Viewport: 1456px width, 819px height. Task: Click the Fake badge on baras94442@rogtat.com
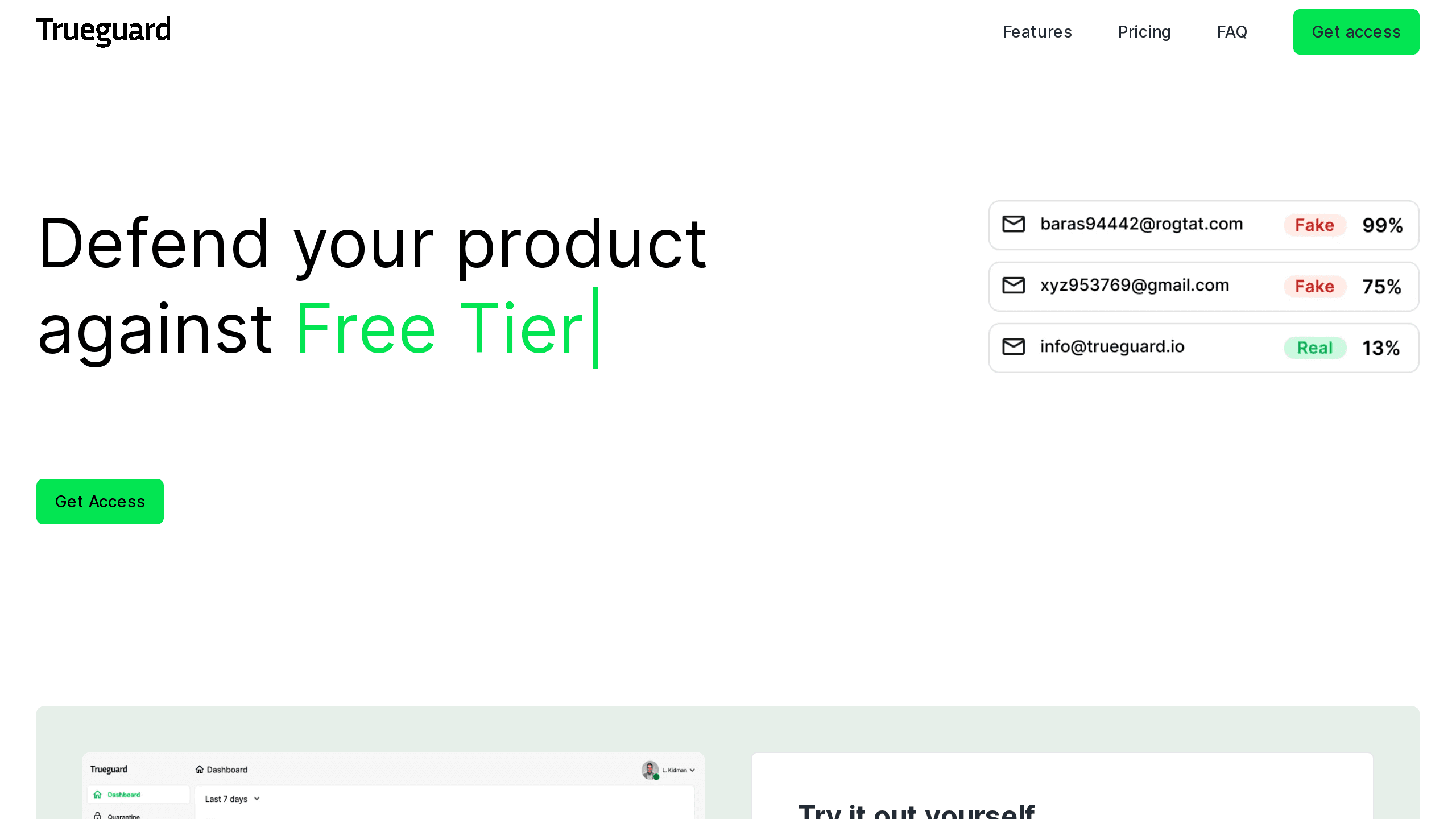(x=1313, y=225)
